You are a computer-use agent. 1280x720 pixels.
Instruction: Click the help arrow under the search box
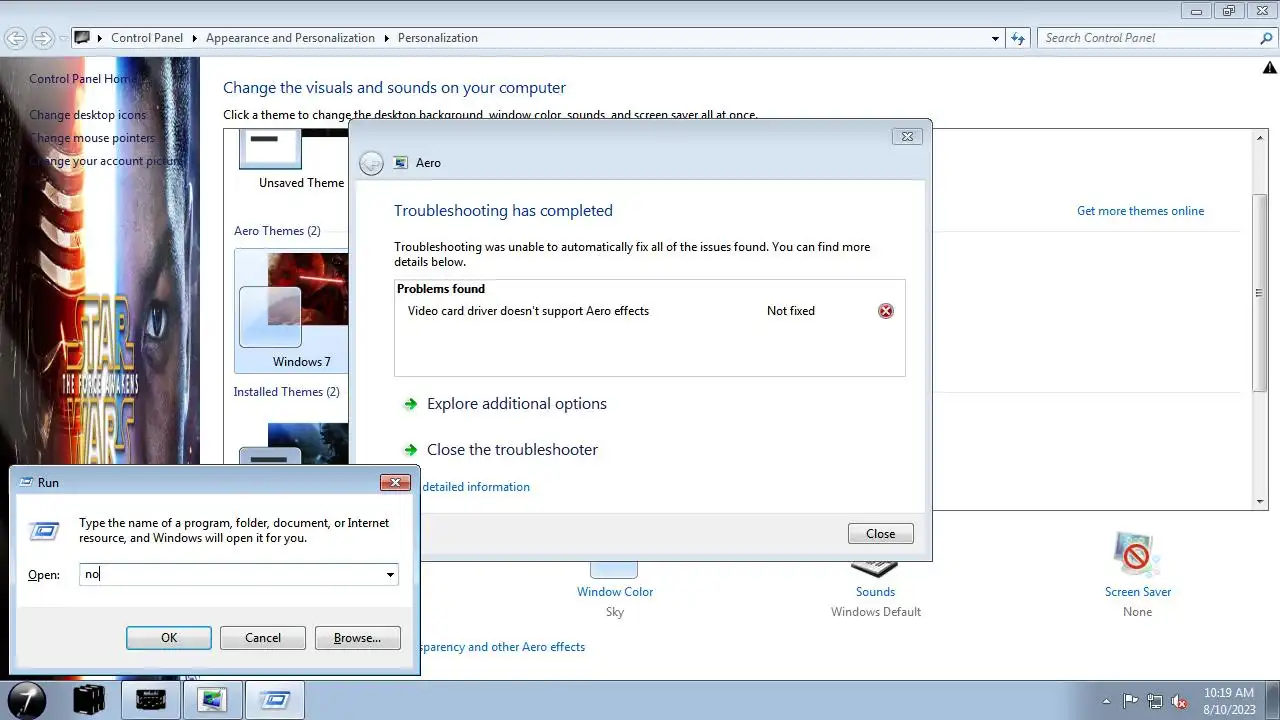(x=1270, y=68)
